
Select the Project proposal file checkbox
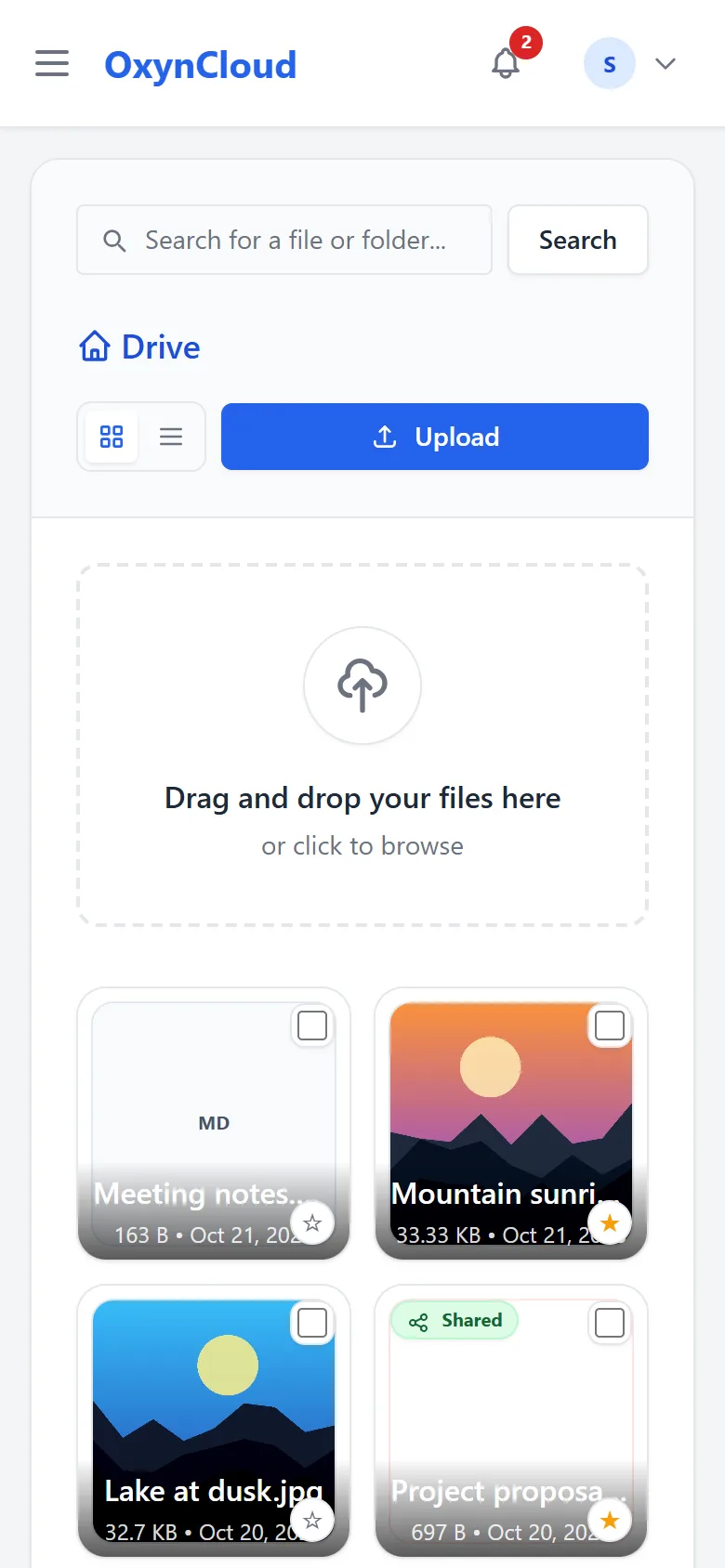coord(610,1323)
